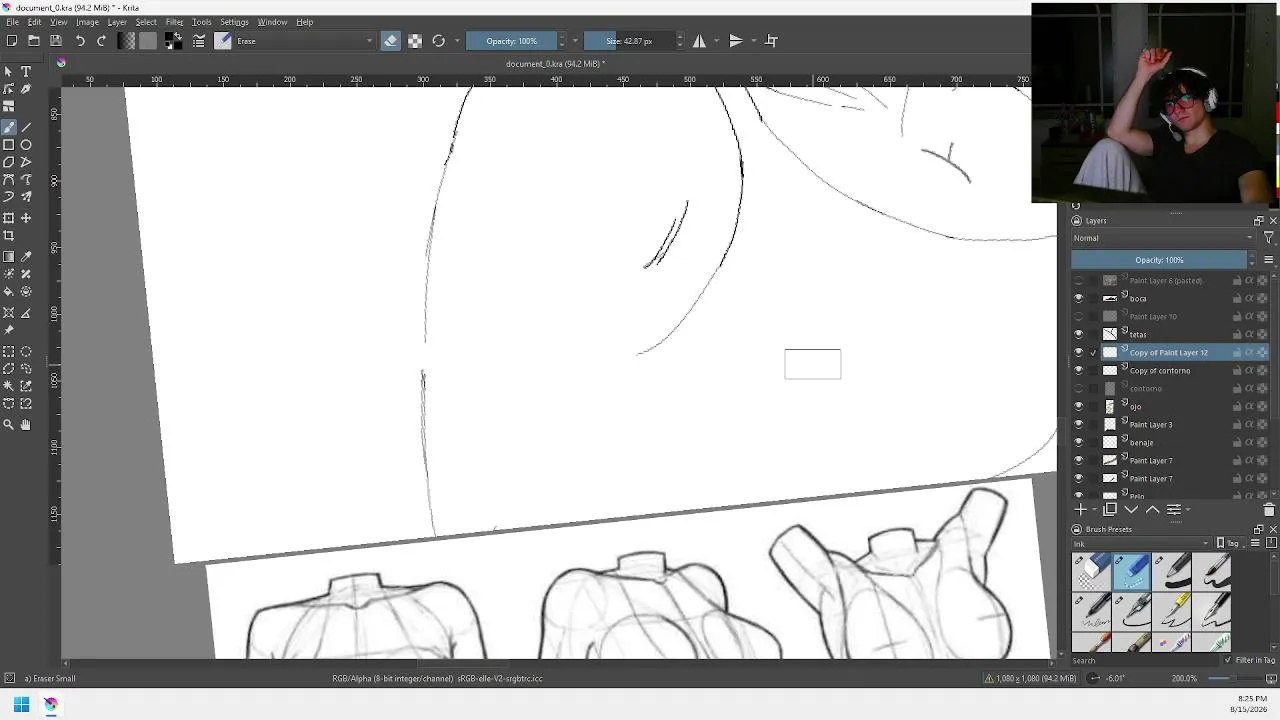
Task: Click the Krita icon in taskbar
Action: [51, 704]
